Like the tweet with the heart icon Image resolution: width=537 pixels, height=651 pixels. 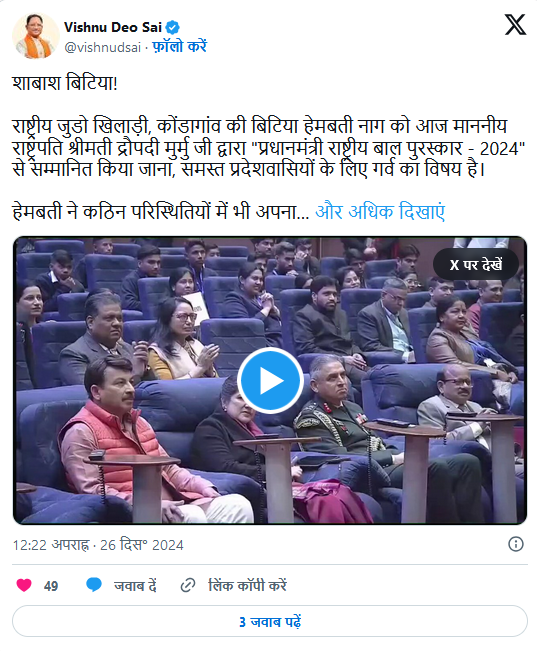click(24, 585)
